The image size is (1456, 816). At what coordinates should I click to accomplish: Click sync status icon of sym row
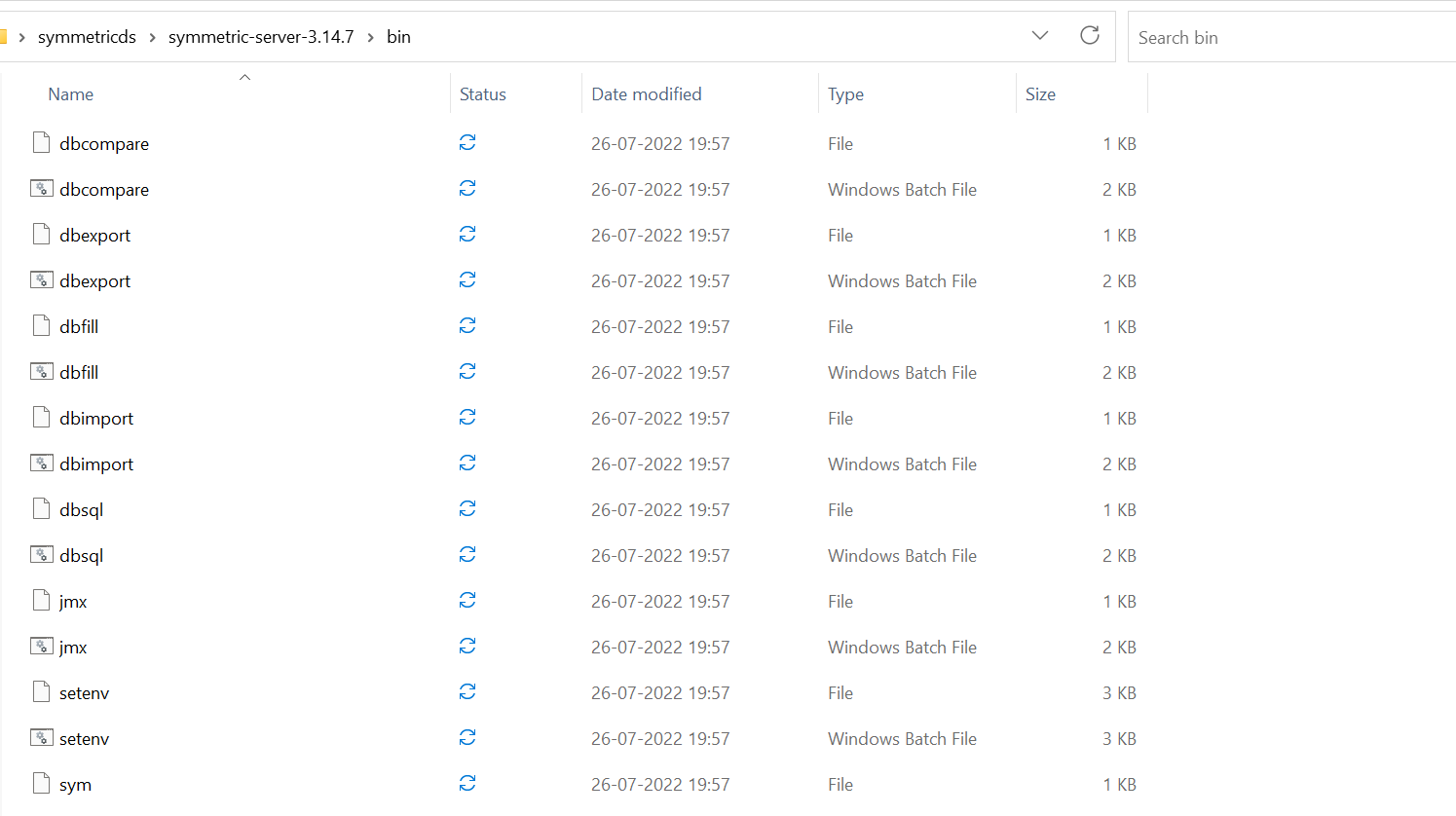(467, 784)
